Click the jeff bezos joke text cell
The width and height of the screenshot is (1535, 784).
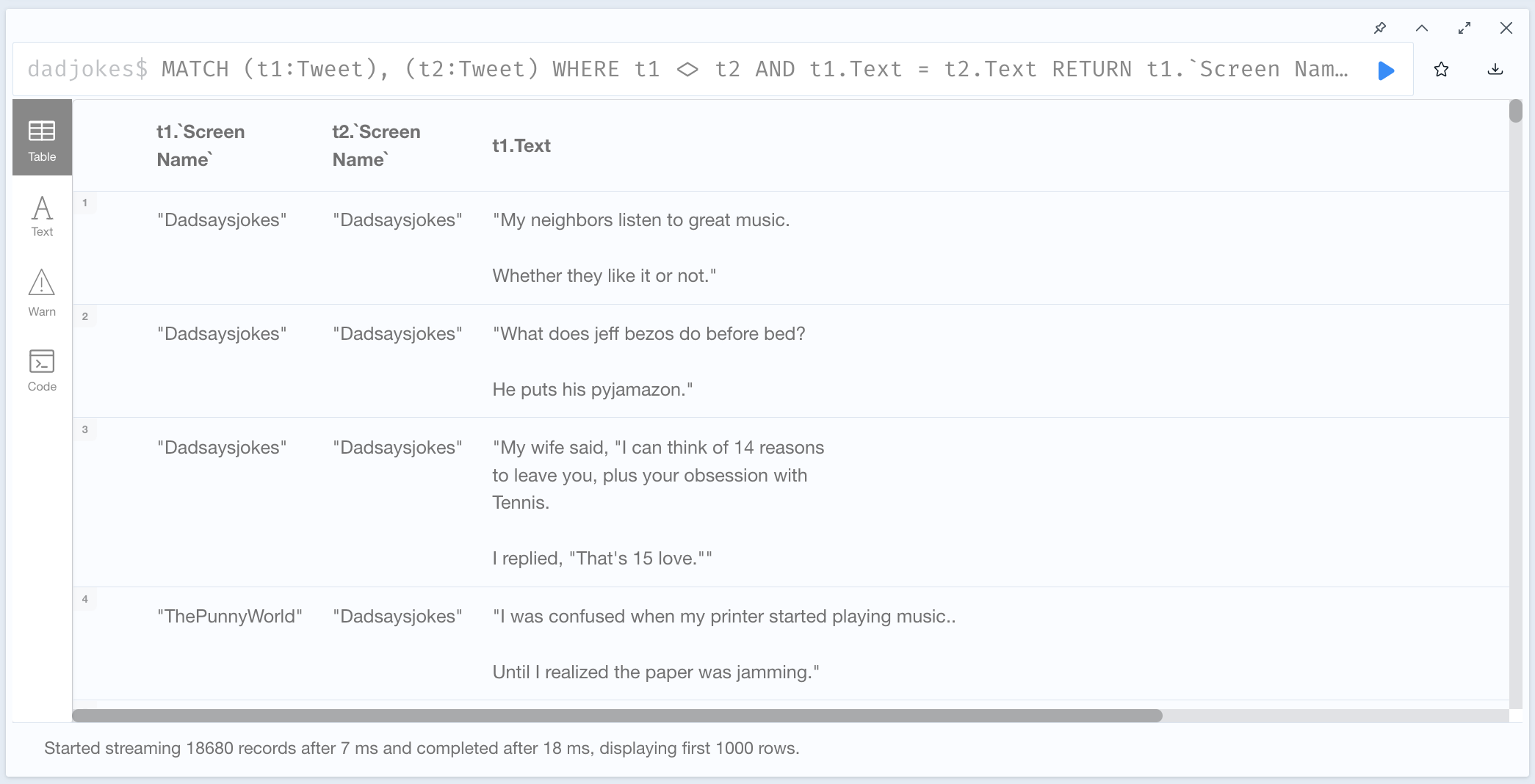pos(649,361)
